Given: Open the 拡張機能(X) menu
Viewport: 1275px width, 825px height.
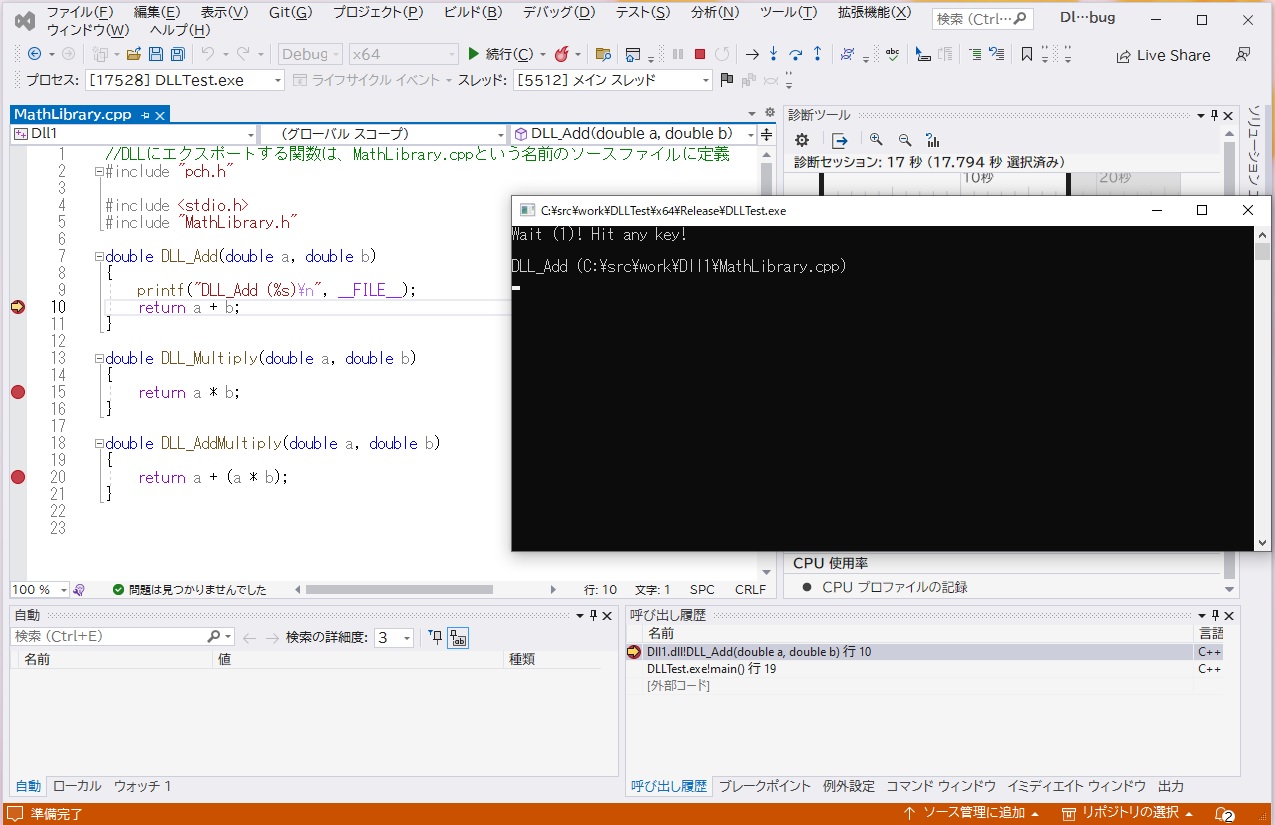Looking at the screenshot, I should click(x=873, y=12).
